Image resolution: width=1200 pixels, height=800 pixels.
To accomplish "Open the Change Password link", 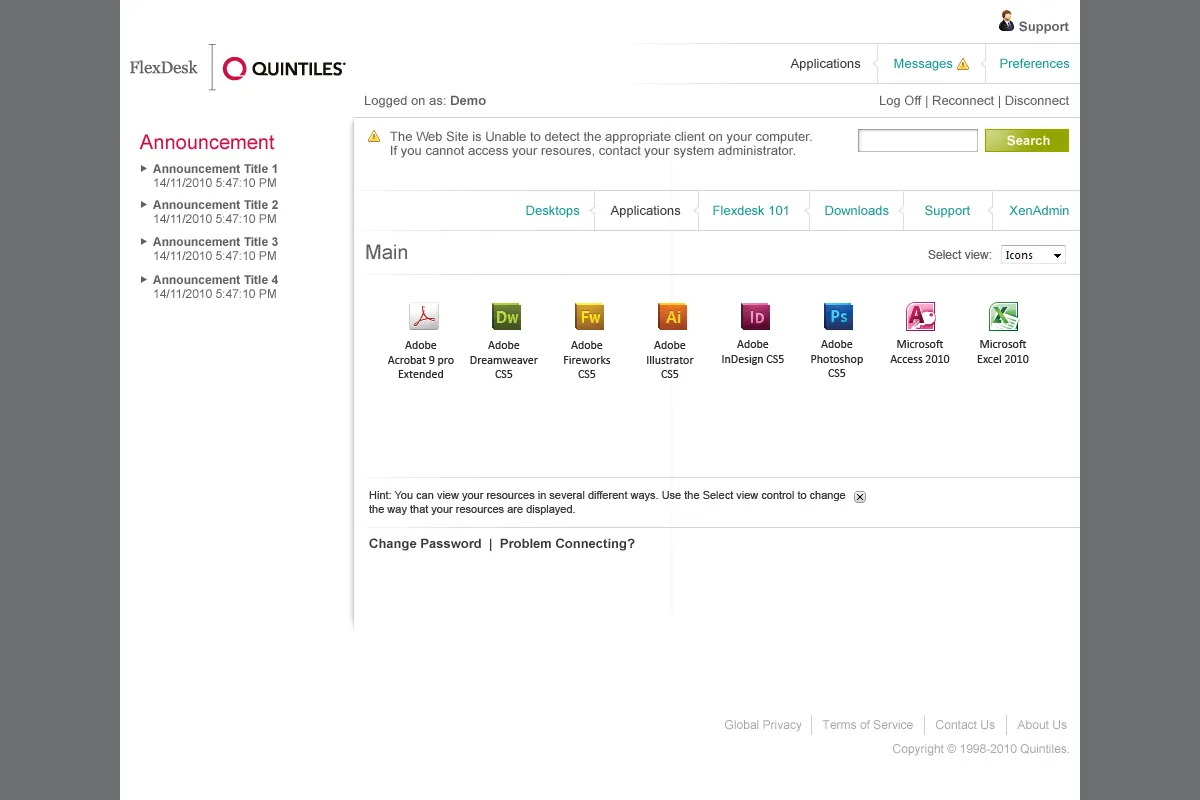I will point(425,544).
